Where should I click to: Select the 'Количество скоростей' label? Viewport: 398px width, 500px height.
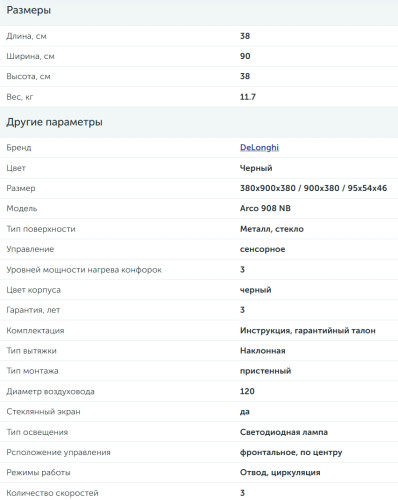point(52,493)
